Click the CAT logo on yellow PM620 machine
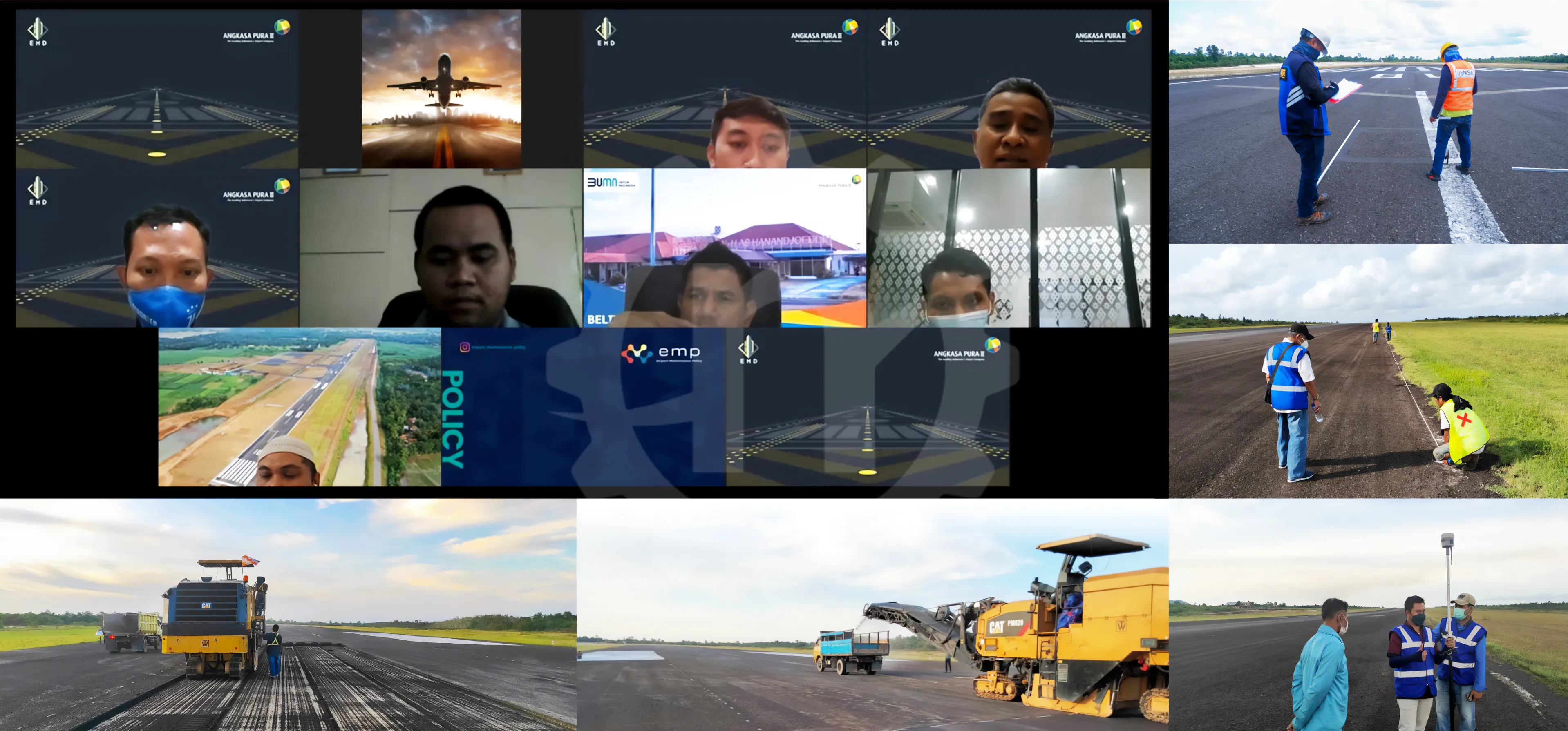Viewport: 1568px width, 731px height. click(997, 627)
